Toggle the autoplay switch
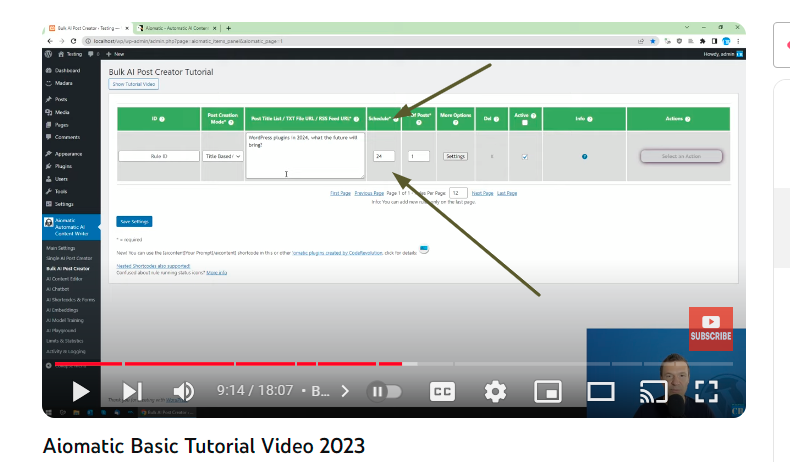 click(x=386, y=391)
